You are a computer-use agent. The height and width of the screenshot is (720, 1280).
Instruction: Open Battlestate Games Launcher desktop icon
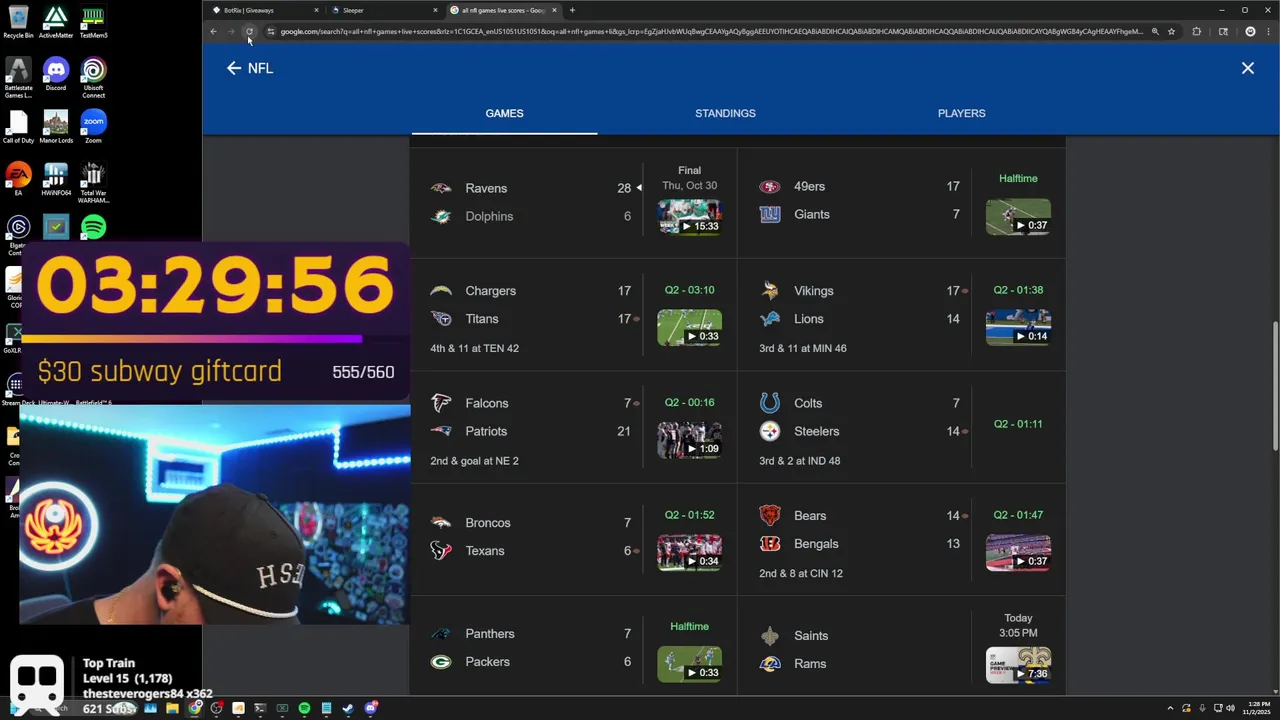pyautogui.click(x=18, y=77)
